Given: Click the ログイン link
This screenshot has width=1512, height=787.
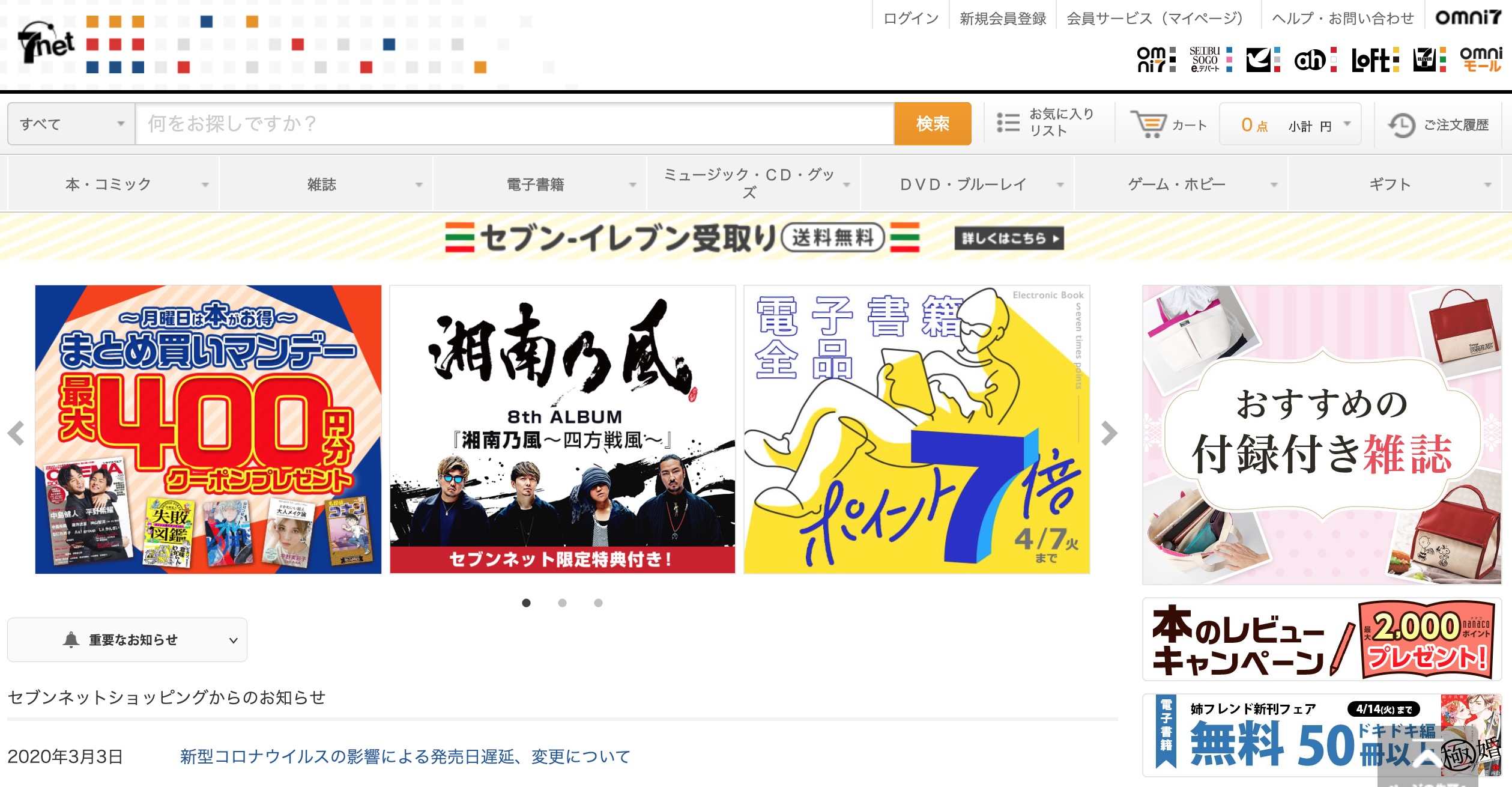Looking at the screenshot, I should pos(911,18).
